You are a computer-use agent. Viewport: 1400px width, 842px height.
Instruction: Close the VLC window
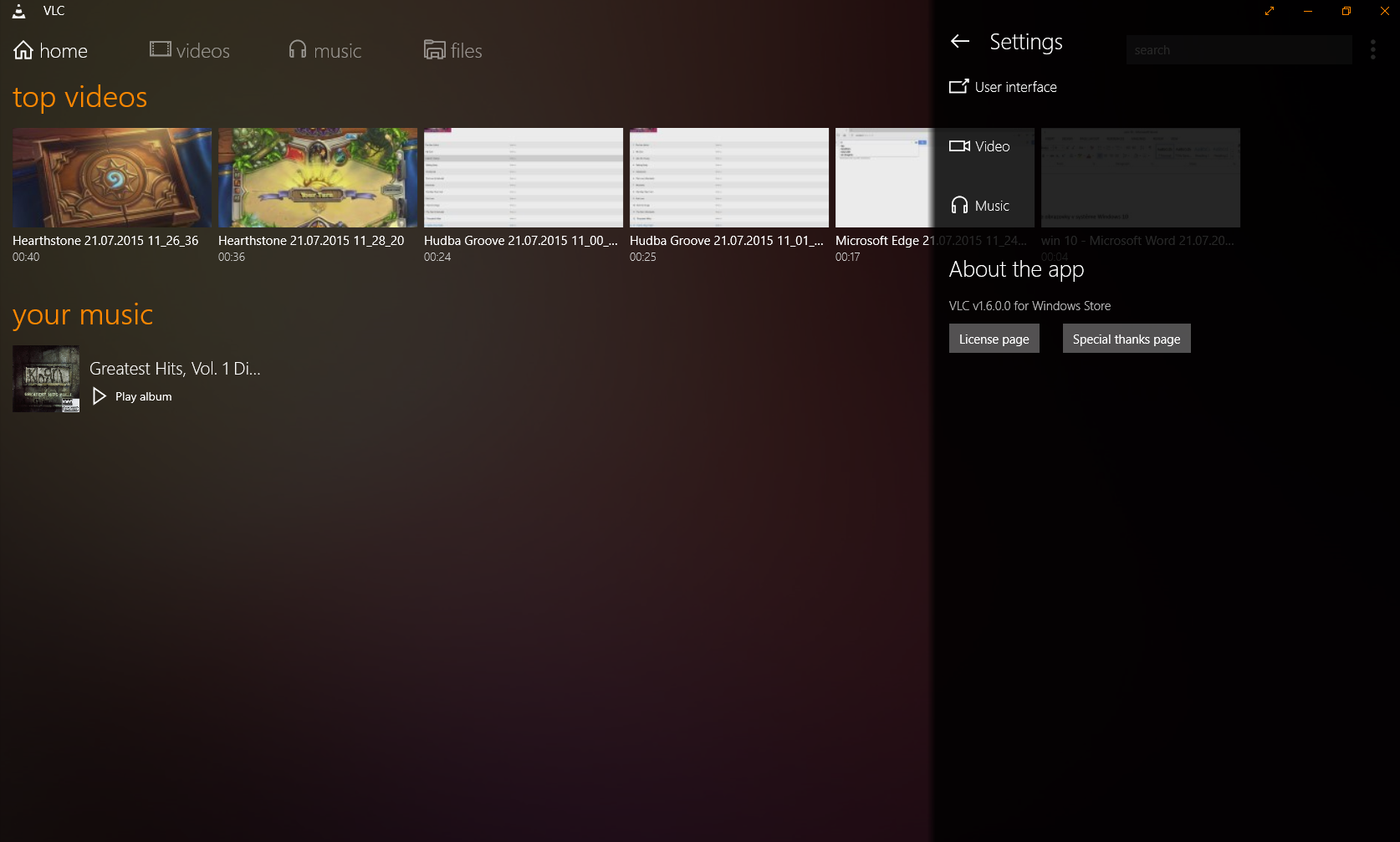click(1384, 11)
